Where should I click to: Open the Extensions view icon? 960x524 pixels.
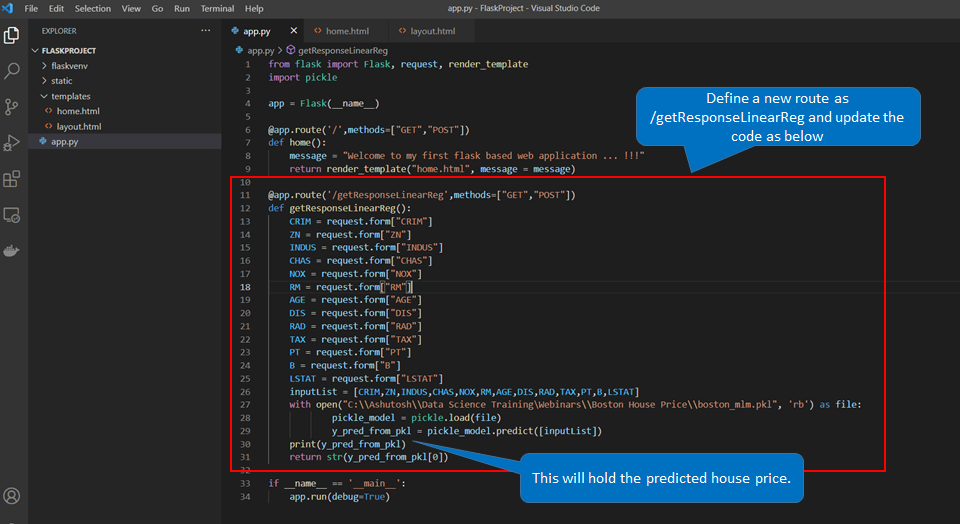(x=12, y=179)
